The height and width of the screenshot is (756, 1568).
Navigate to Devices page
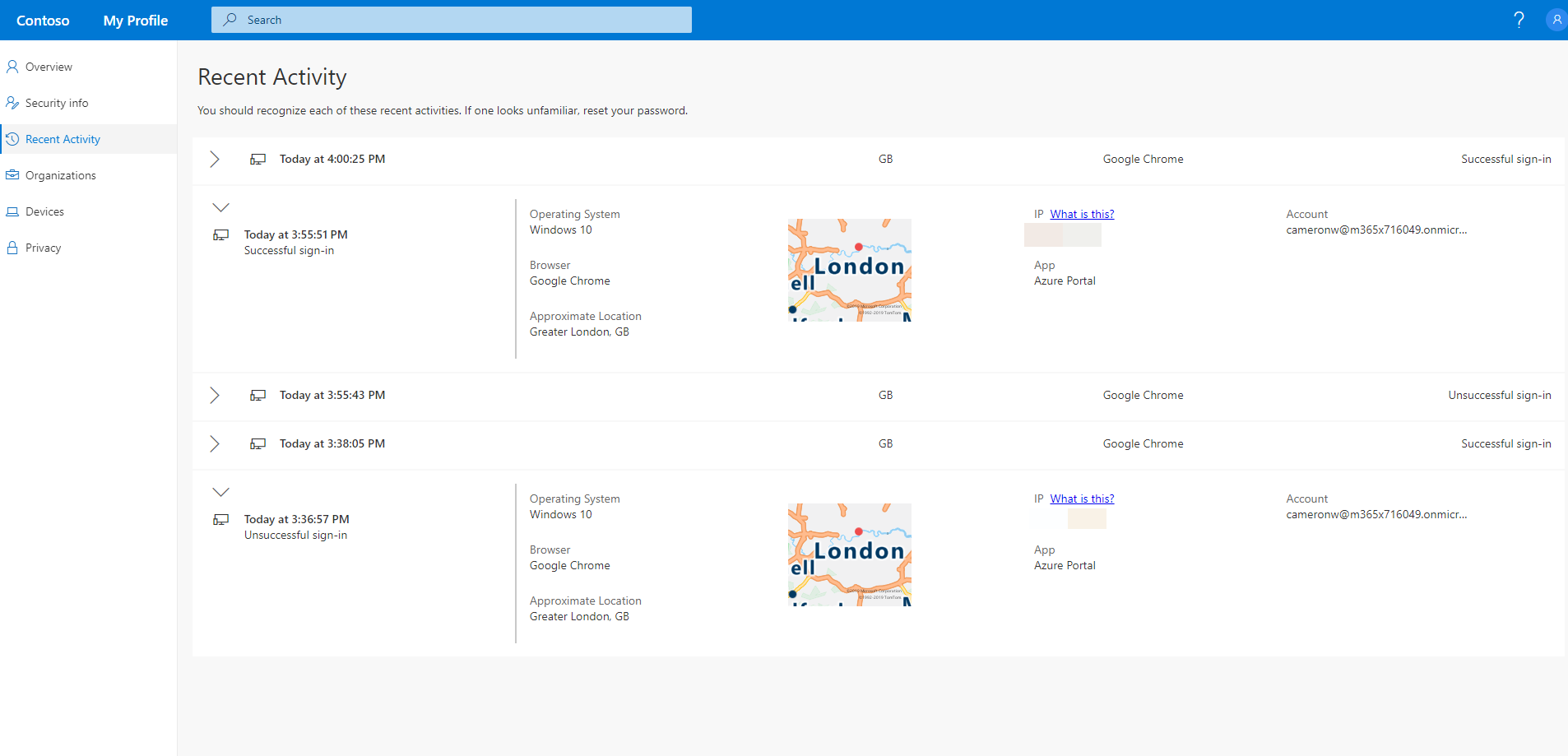pyautogui.click(x=88, y=211)
